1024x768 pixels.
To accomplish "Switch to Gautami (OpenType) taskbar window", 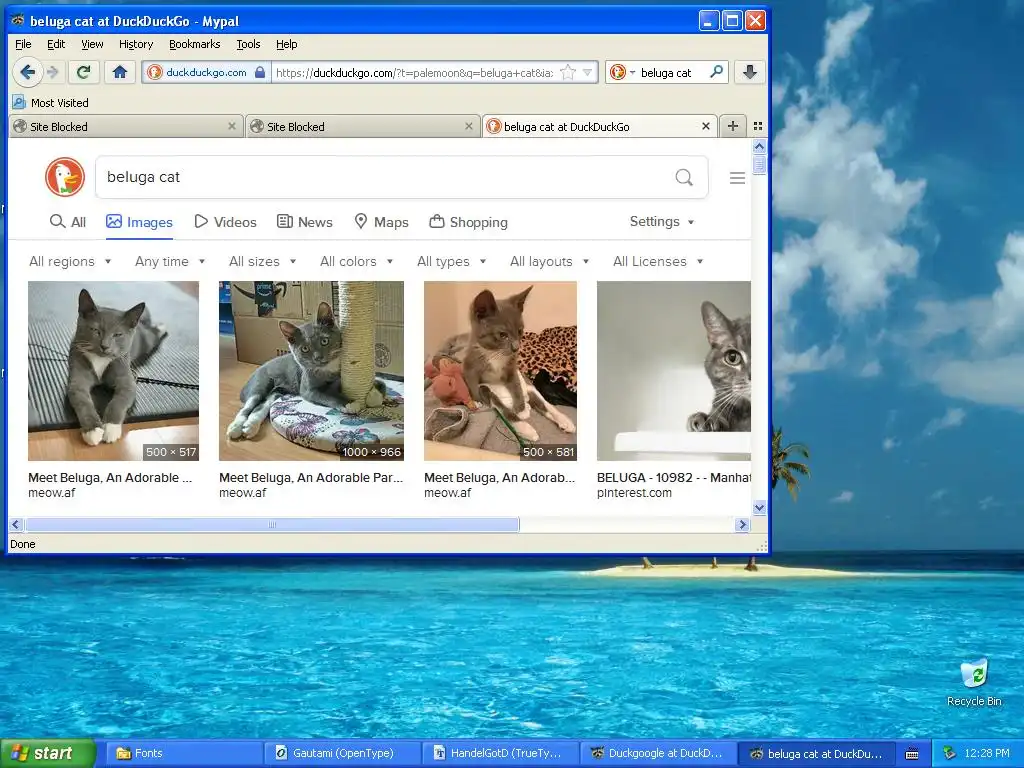I will [343, 753].
